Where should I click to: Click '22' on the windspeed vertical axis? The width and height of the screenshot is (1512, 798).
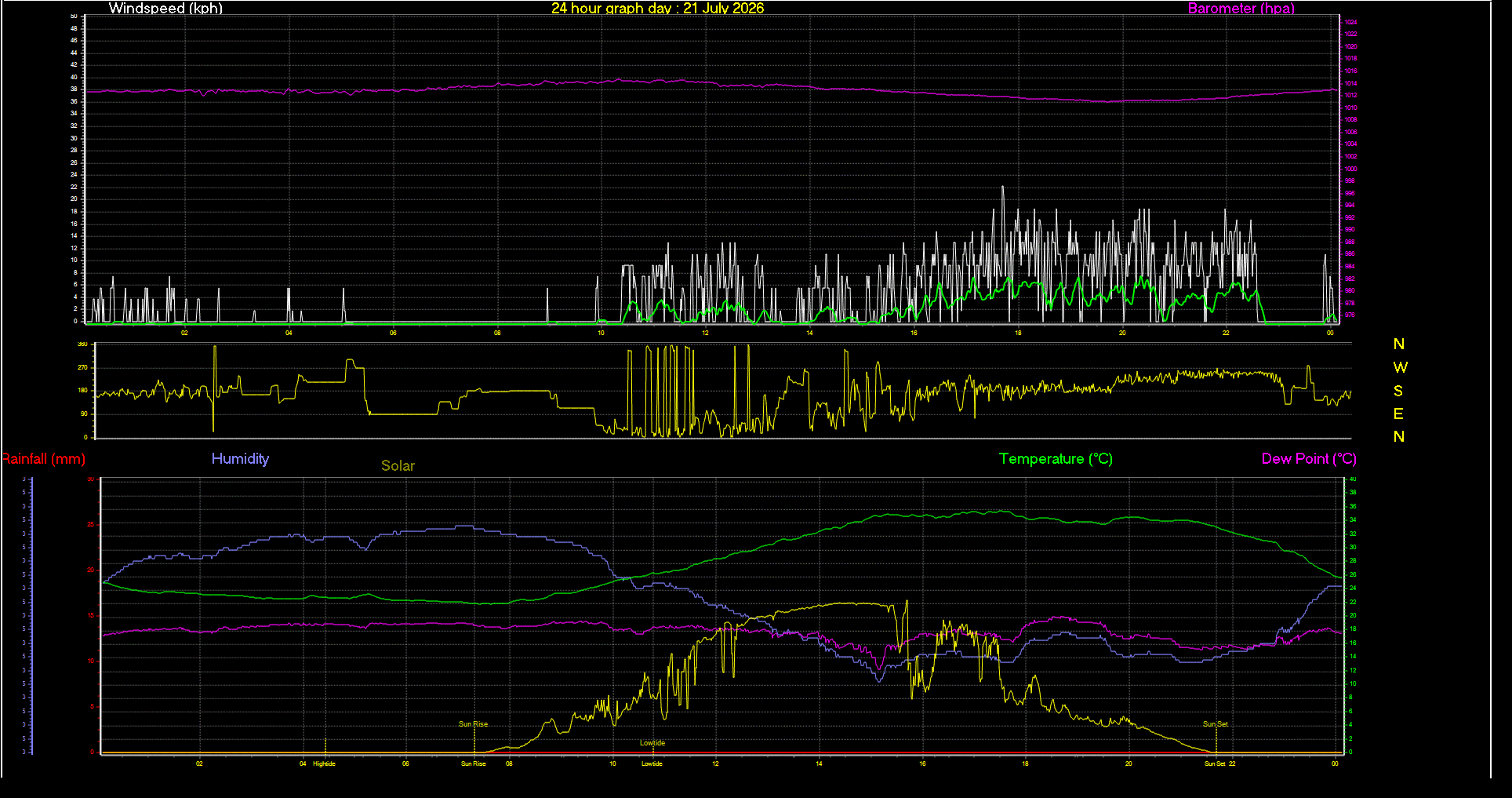point(75,187)
